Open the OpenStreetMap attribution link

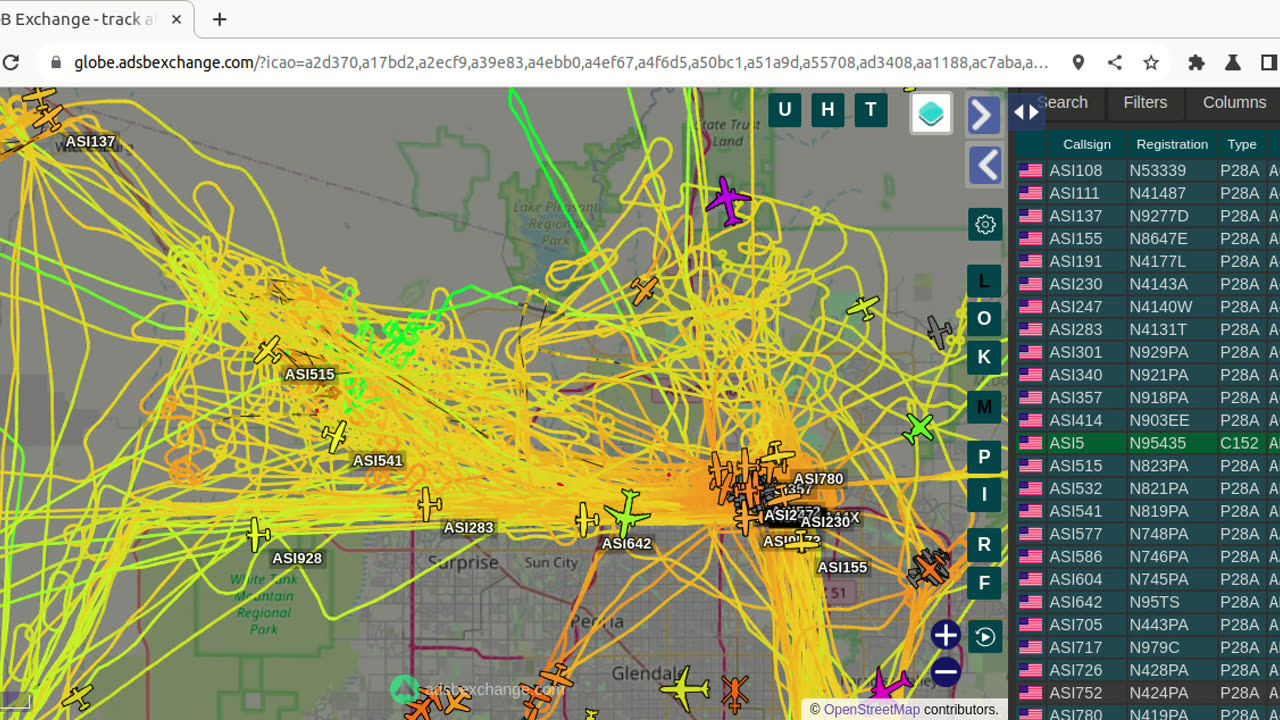[871, 709]
